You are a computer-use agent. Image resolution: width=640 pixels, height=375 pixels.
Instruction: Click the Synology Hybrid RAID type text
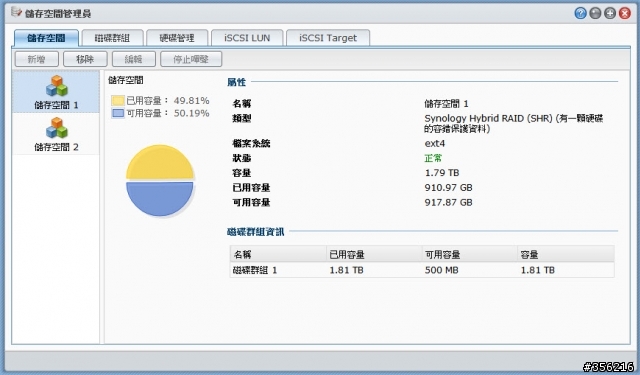pos(514,123)
